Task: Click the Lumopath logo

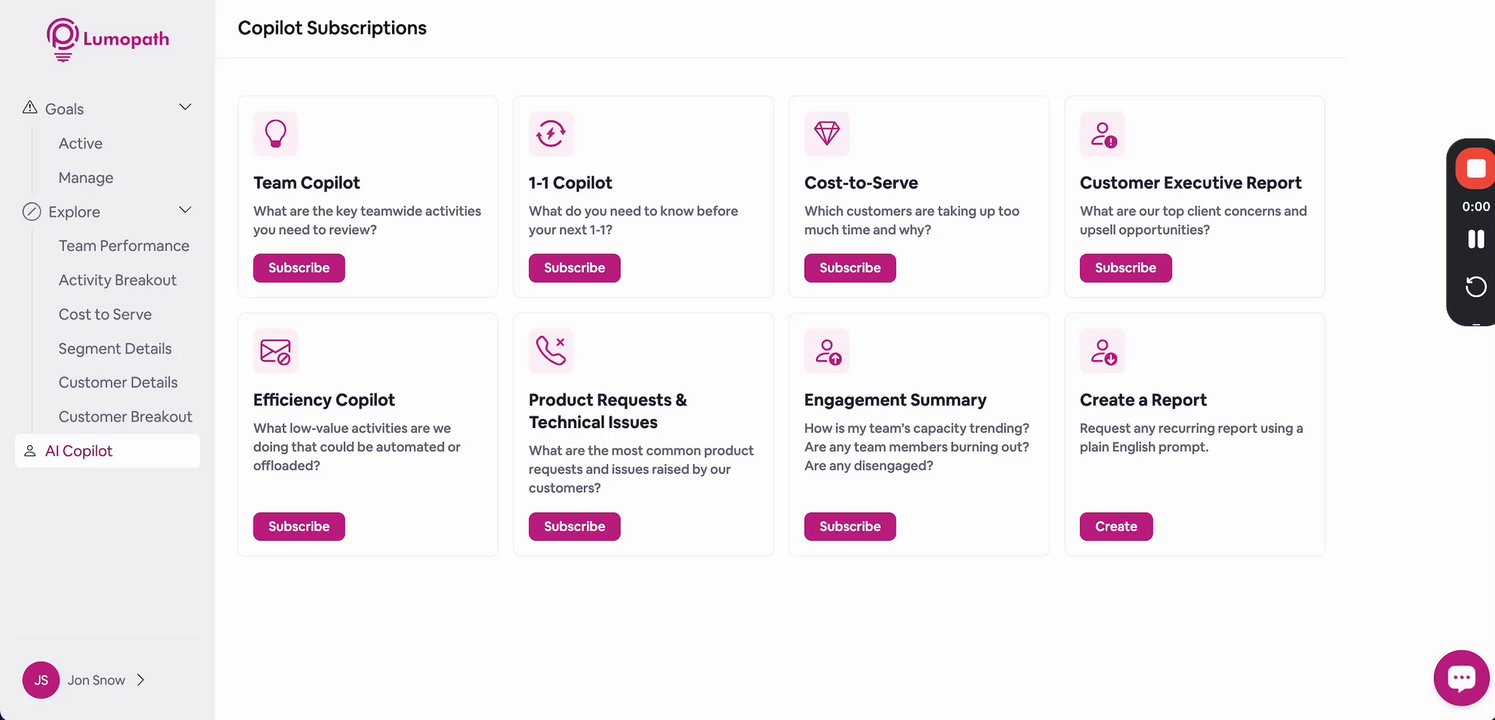Action: [x=108, y=40]
